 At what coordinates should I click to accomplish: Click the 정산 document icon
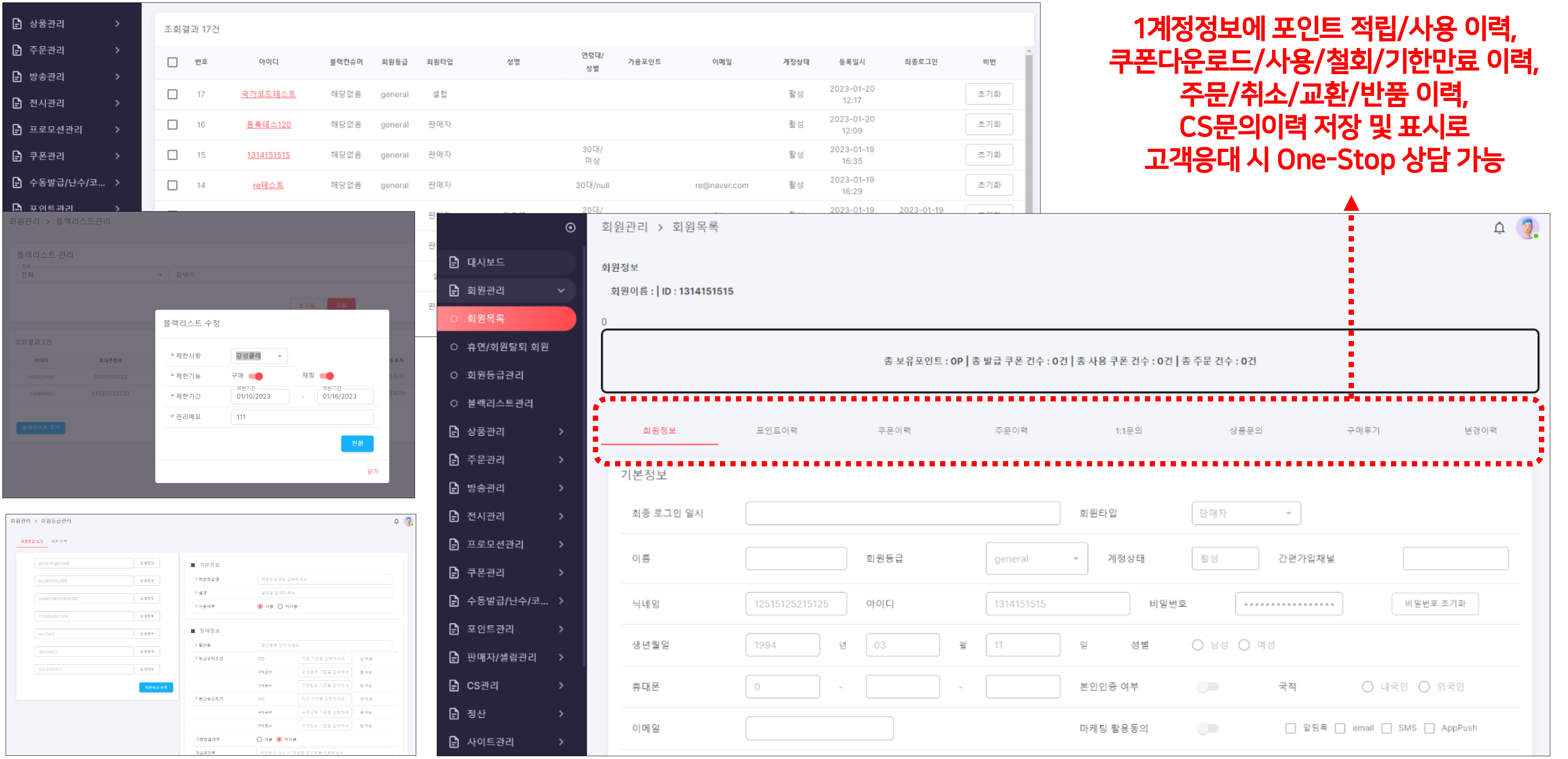click(454, 713)
